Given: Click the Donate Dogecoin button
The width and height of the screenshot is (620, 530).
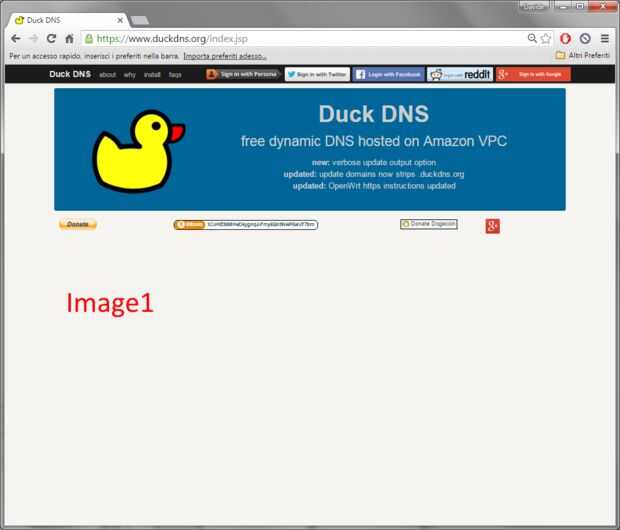Looking at the screenshot, I should click(x=429, y=224).
